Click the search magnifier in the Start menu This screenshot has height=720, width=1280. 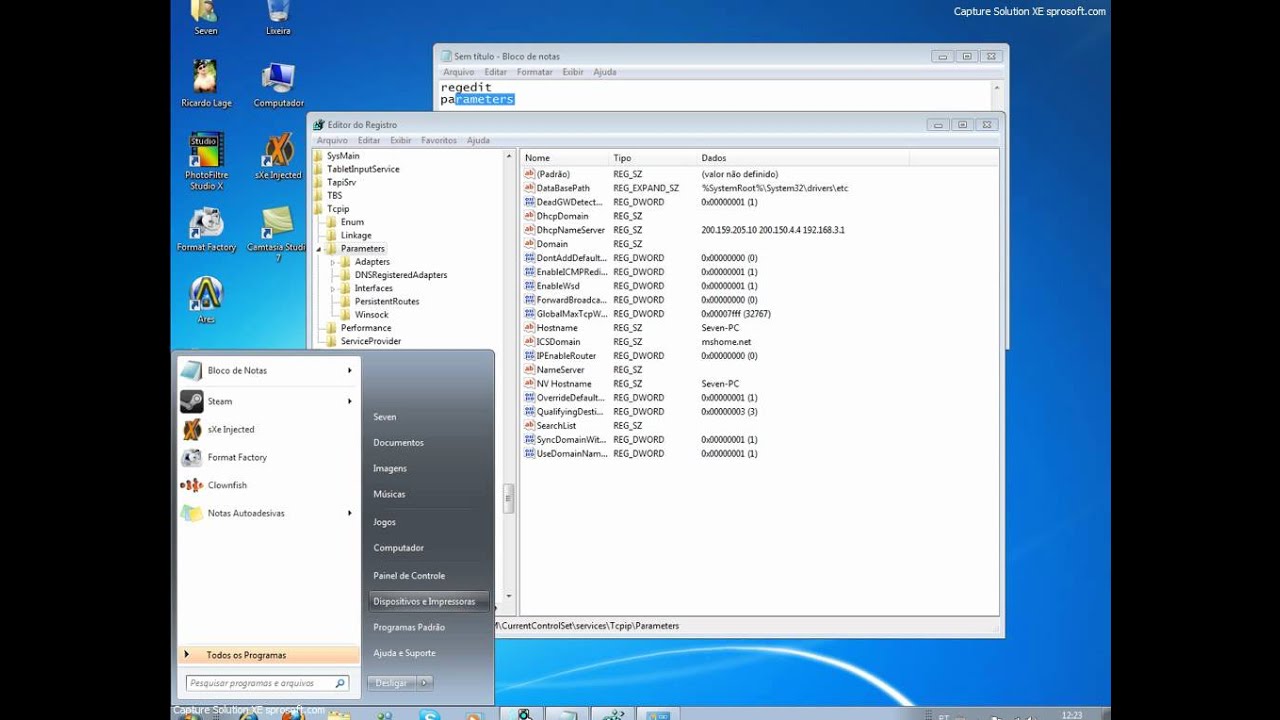click(340, 684)
